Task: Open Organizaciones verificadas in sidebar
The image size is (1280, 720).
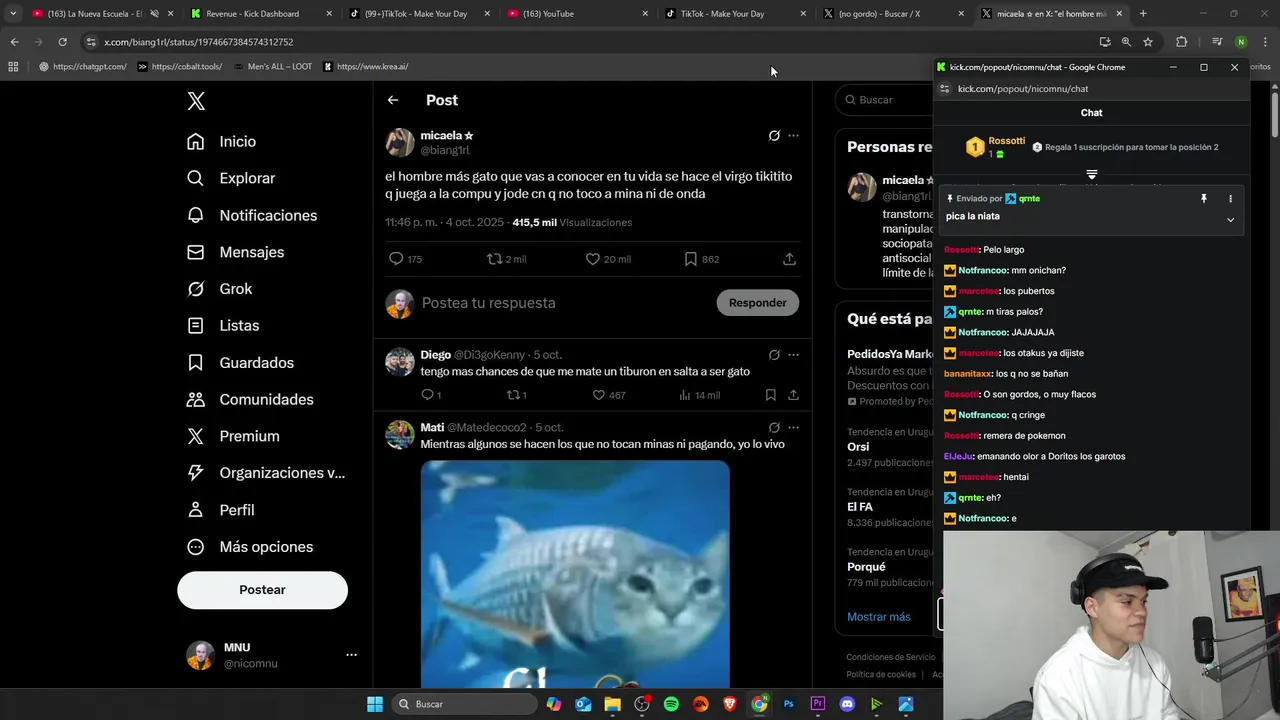Action: [266, 473]
